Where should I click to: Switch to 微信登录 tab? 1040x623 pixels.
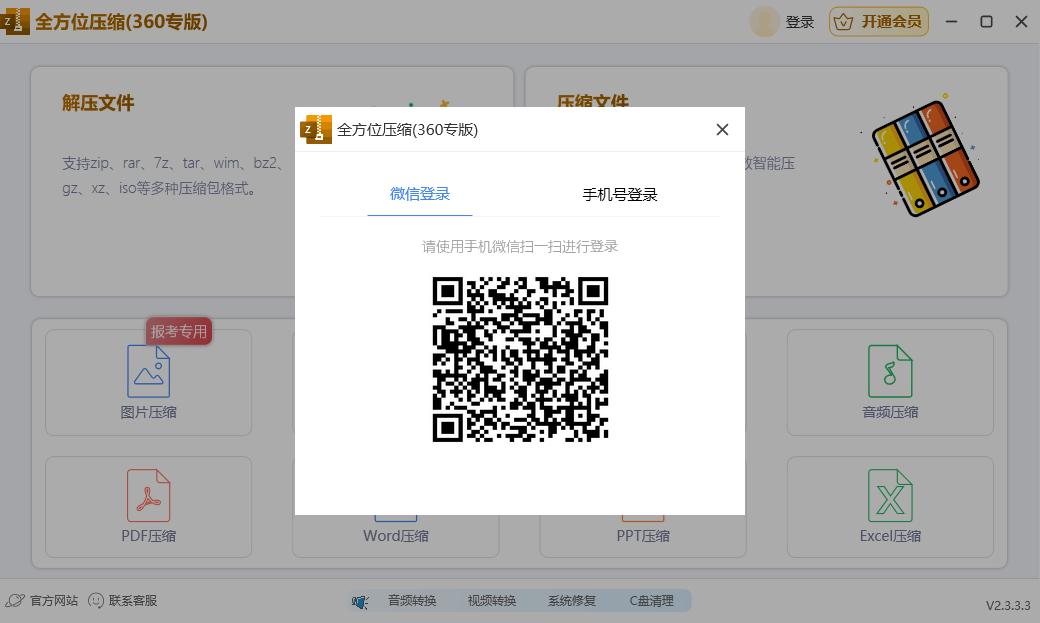point(420,194)
